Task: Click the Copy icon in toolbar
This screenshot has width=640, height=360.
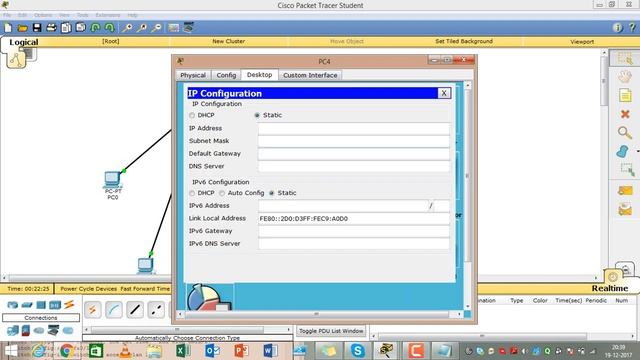Action: (x=66, y=28)
